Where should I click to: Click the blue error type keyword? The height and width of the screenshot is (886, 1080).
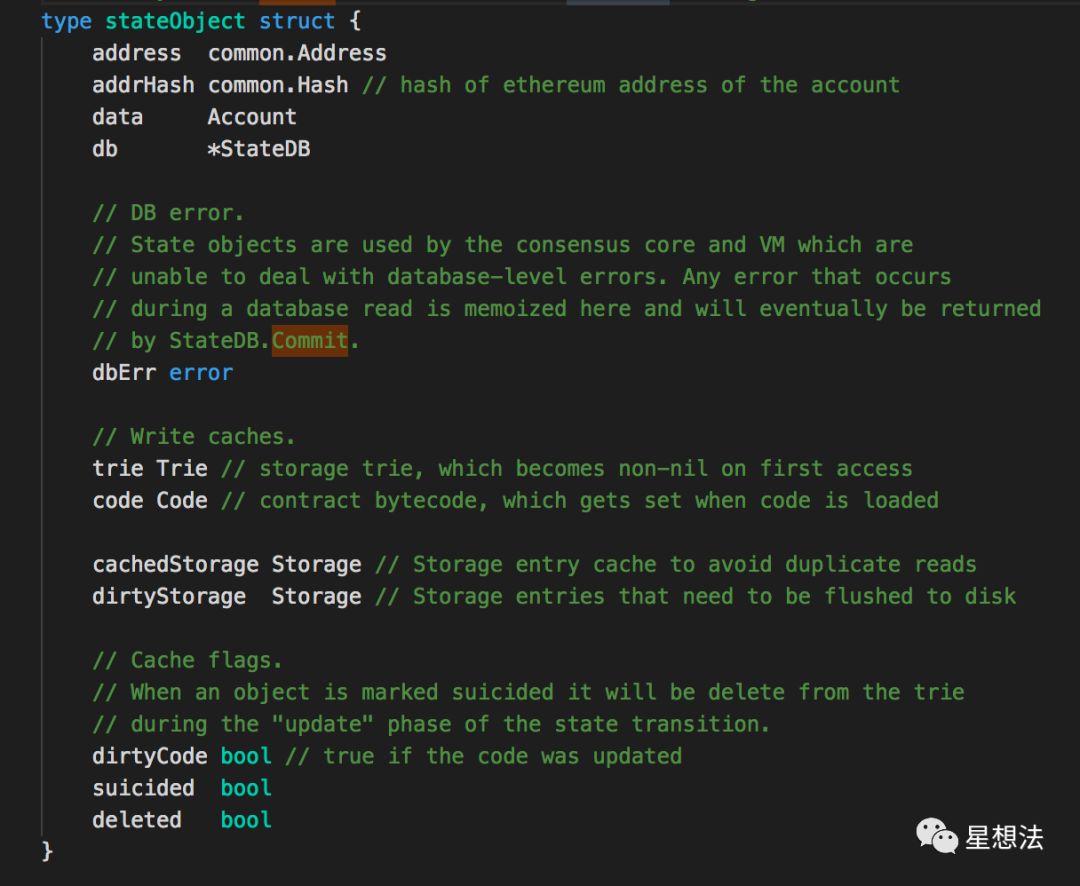(x=201, y=373)
